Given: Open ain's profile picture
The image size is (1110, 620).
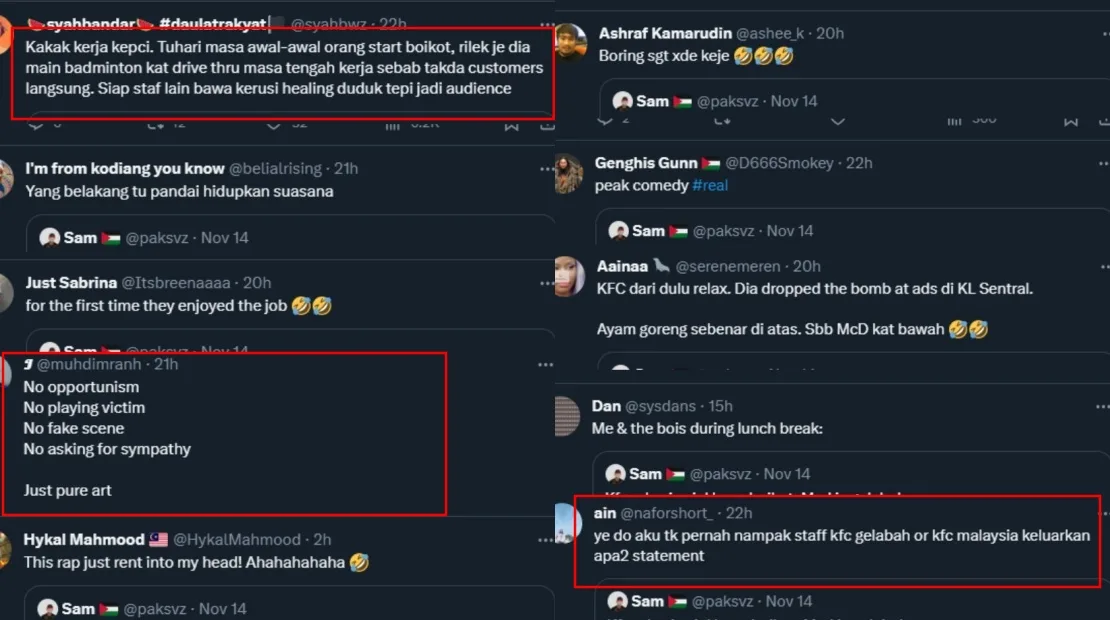Looking at the screenshot, I should pyautogui.click(x=568, y=522).
